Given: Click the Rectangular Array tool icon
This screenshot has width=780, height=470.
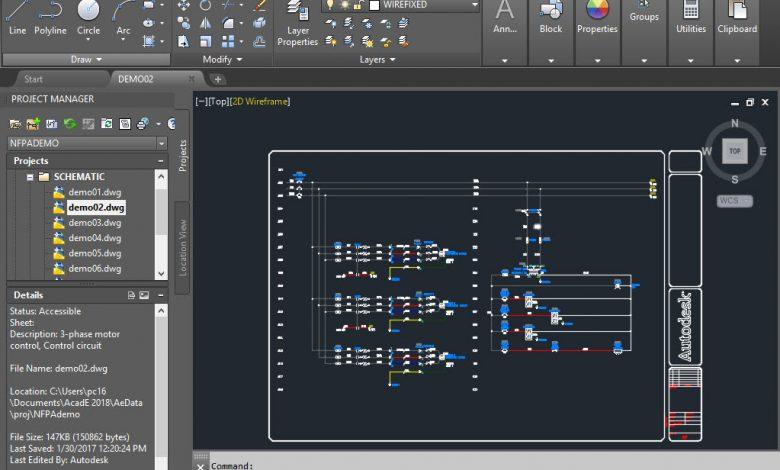Looking at the screenshot, I should click(228, 41).
